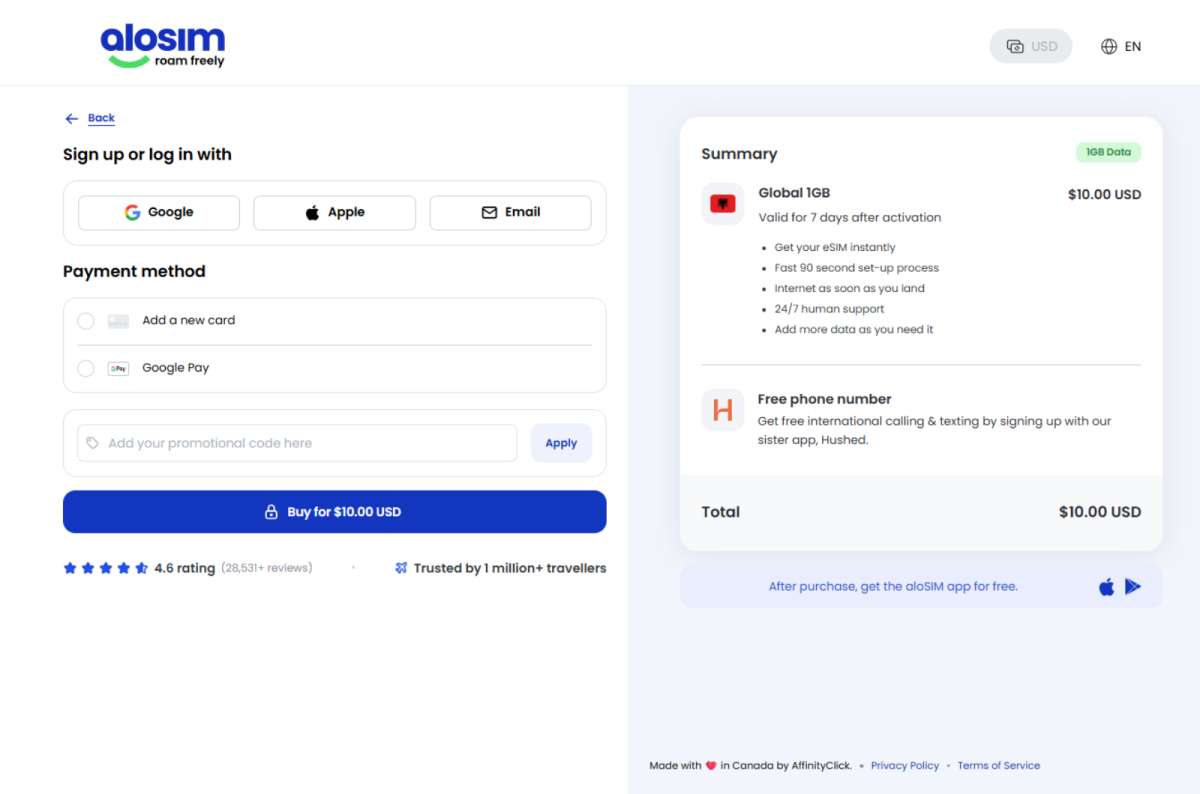Open the Google Play store icon
This screenshot has width=1200, height=794.
tap(1133, 587)
